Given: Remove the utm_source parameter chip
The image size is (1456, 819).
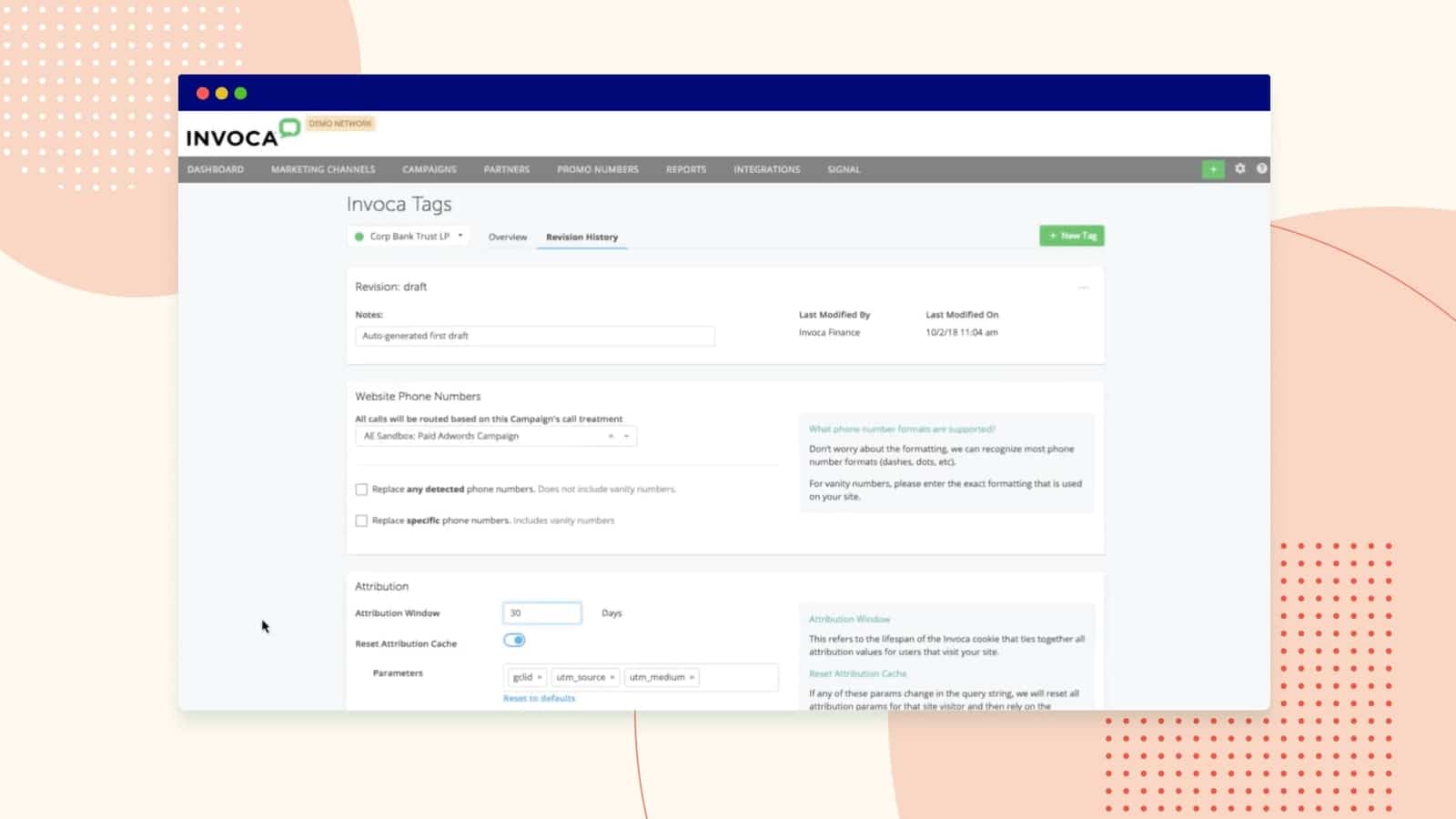Looking at the screenshot, I should point(612,677).
